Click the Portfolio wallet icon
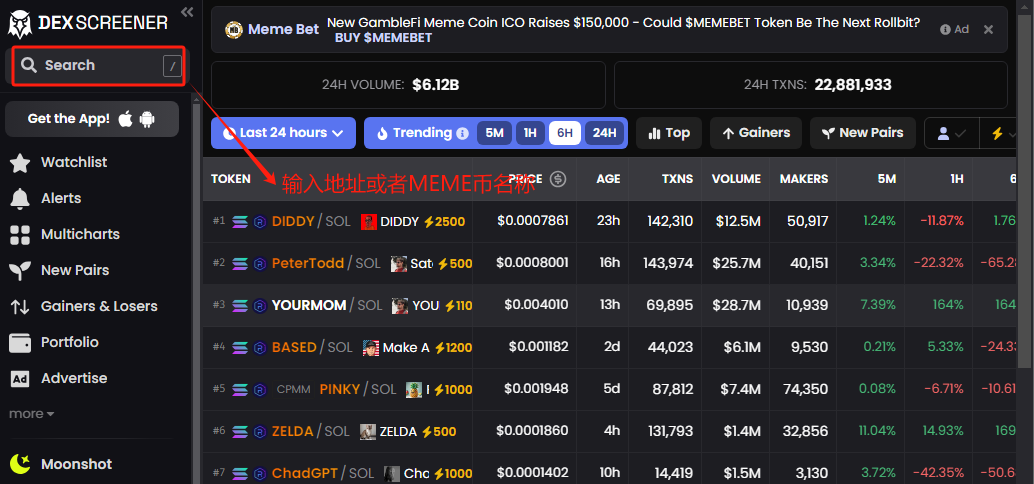Screen dimensions: 1034x484 click(20, 343)
